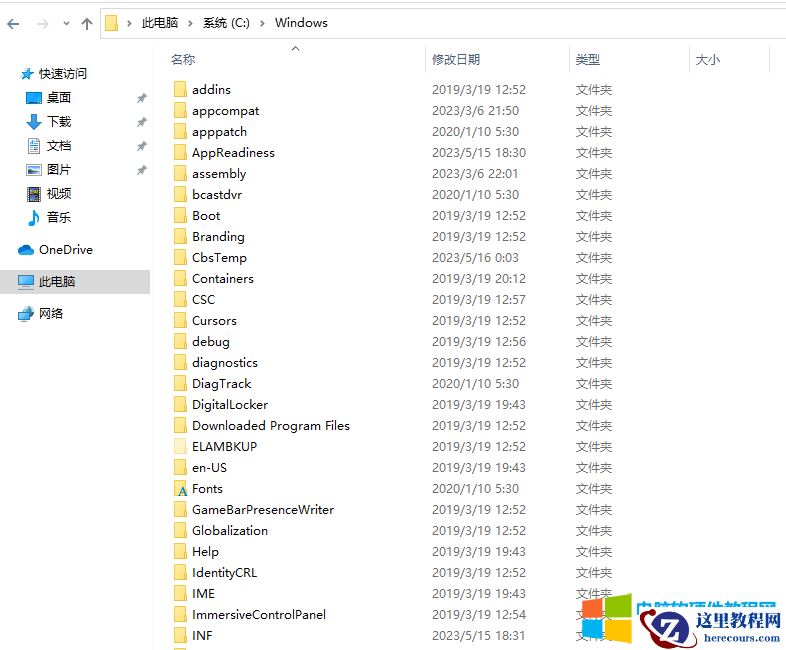Open 图片 in the sidebar
The width and height of the screenshot is (786, 650).
click(x=59, y=170)
